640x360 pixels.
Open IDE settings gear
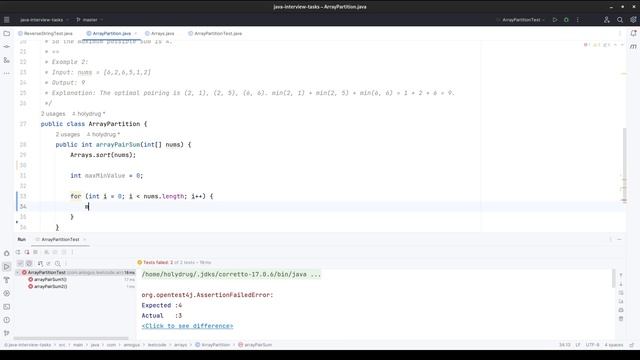tap(633, 20)
